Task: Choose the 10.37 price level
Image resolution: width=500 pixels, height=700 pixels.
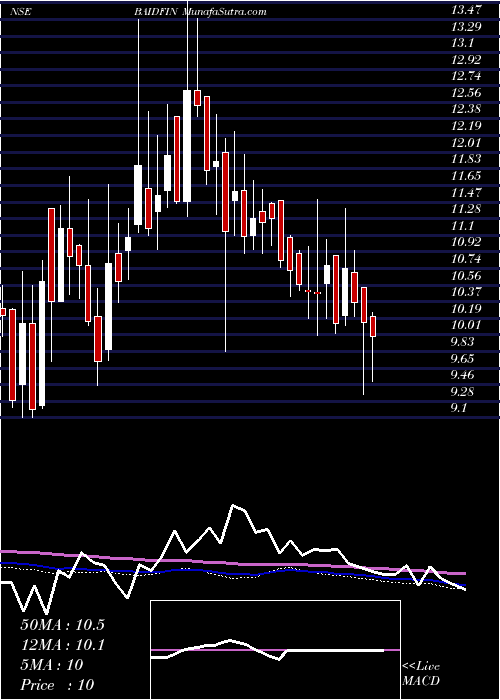Action: click(466, 292)
